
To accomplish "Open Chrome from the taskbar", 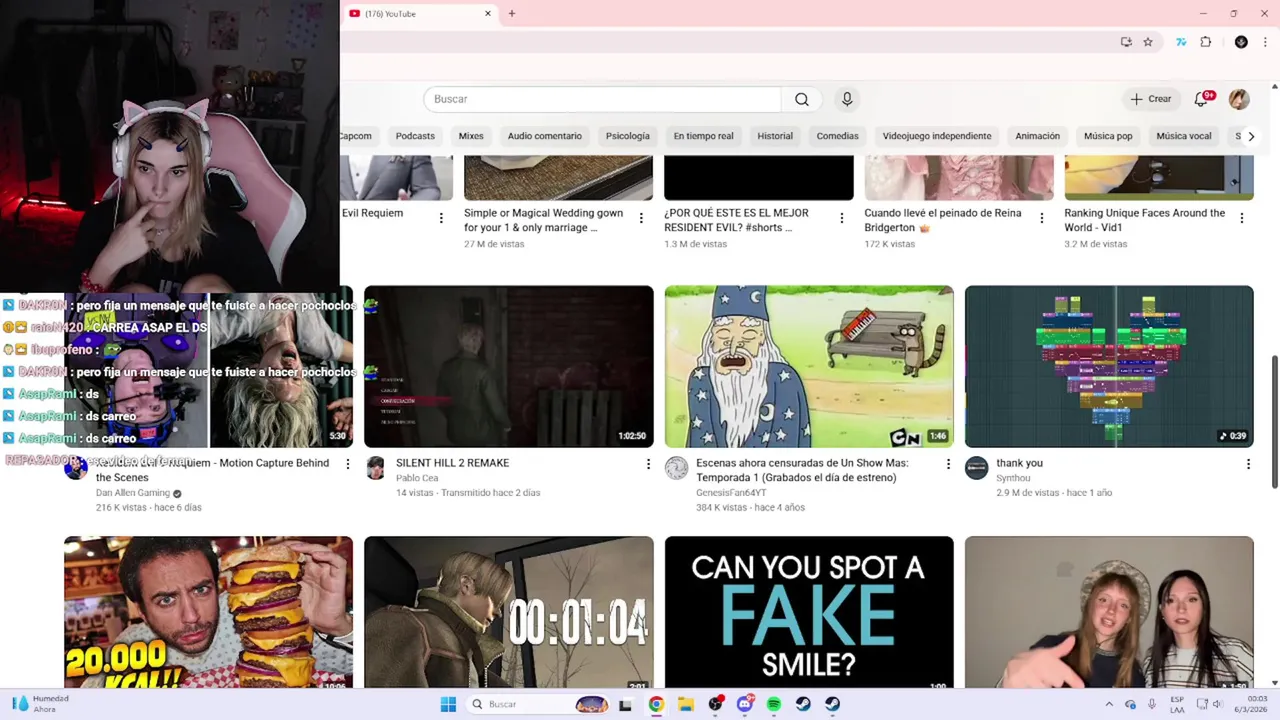I will [x=656, y=704].
